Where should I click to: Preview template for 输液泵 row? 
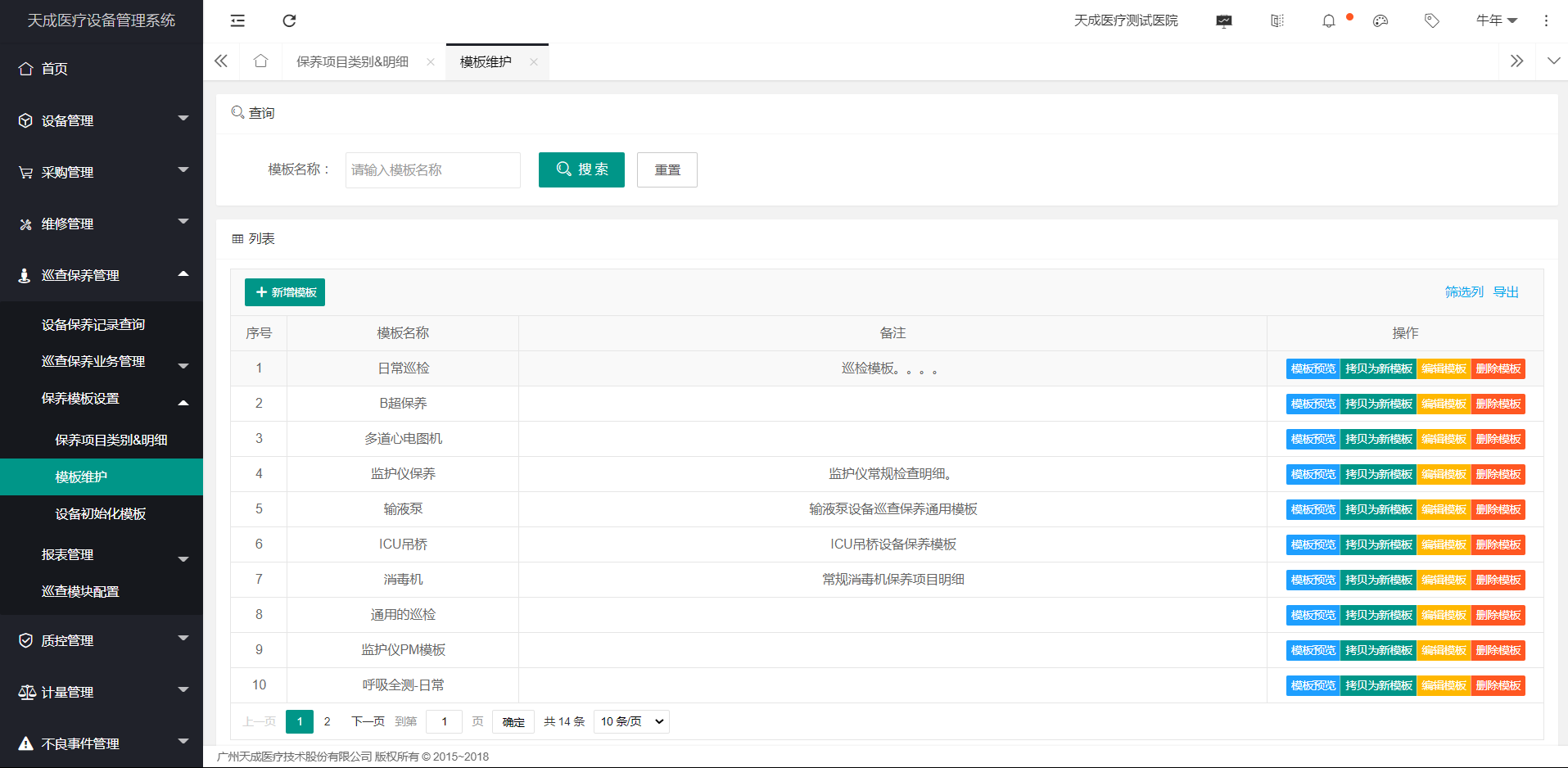click(x=1313, y=509)
